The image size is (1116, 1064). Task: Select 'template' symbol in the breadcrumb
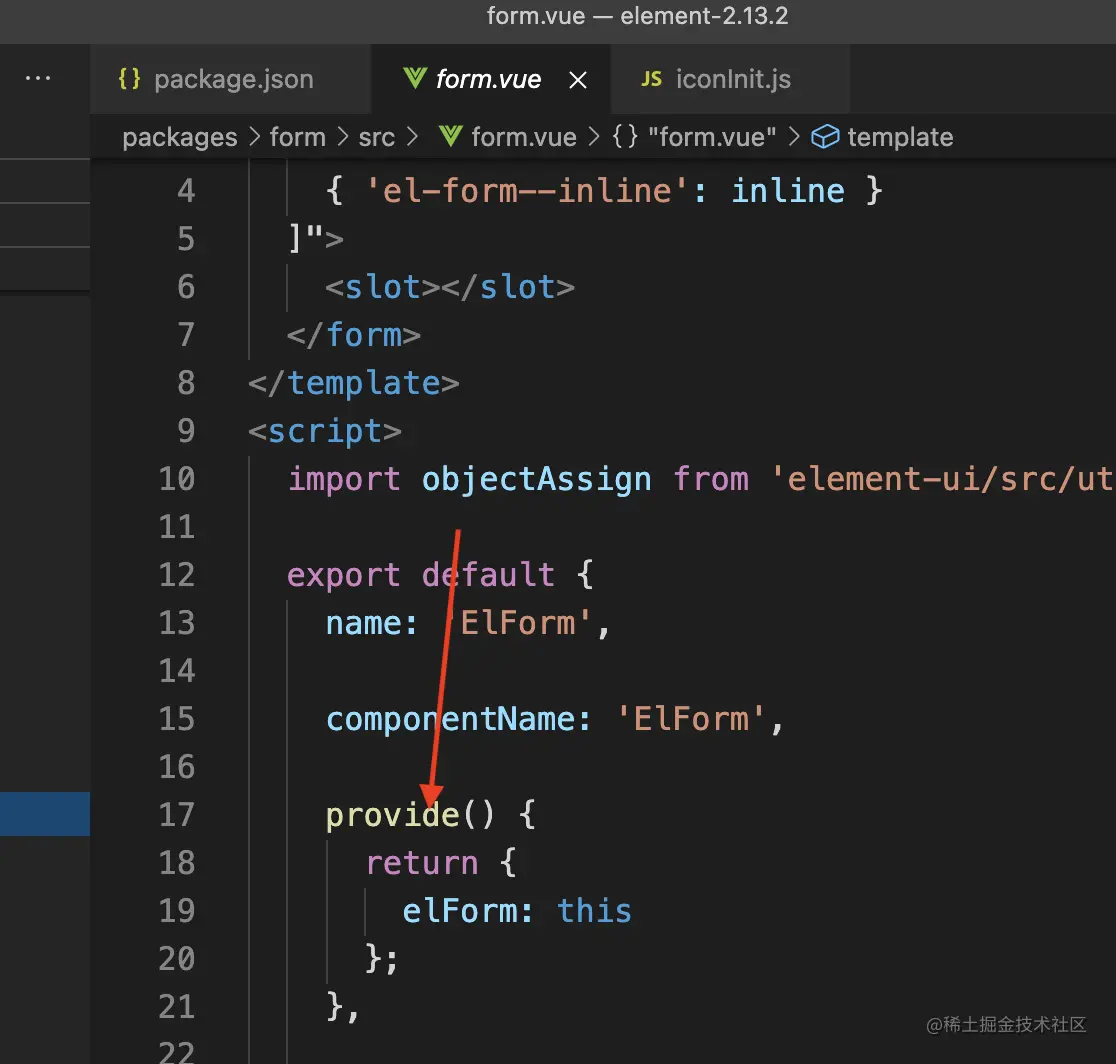900,137
